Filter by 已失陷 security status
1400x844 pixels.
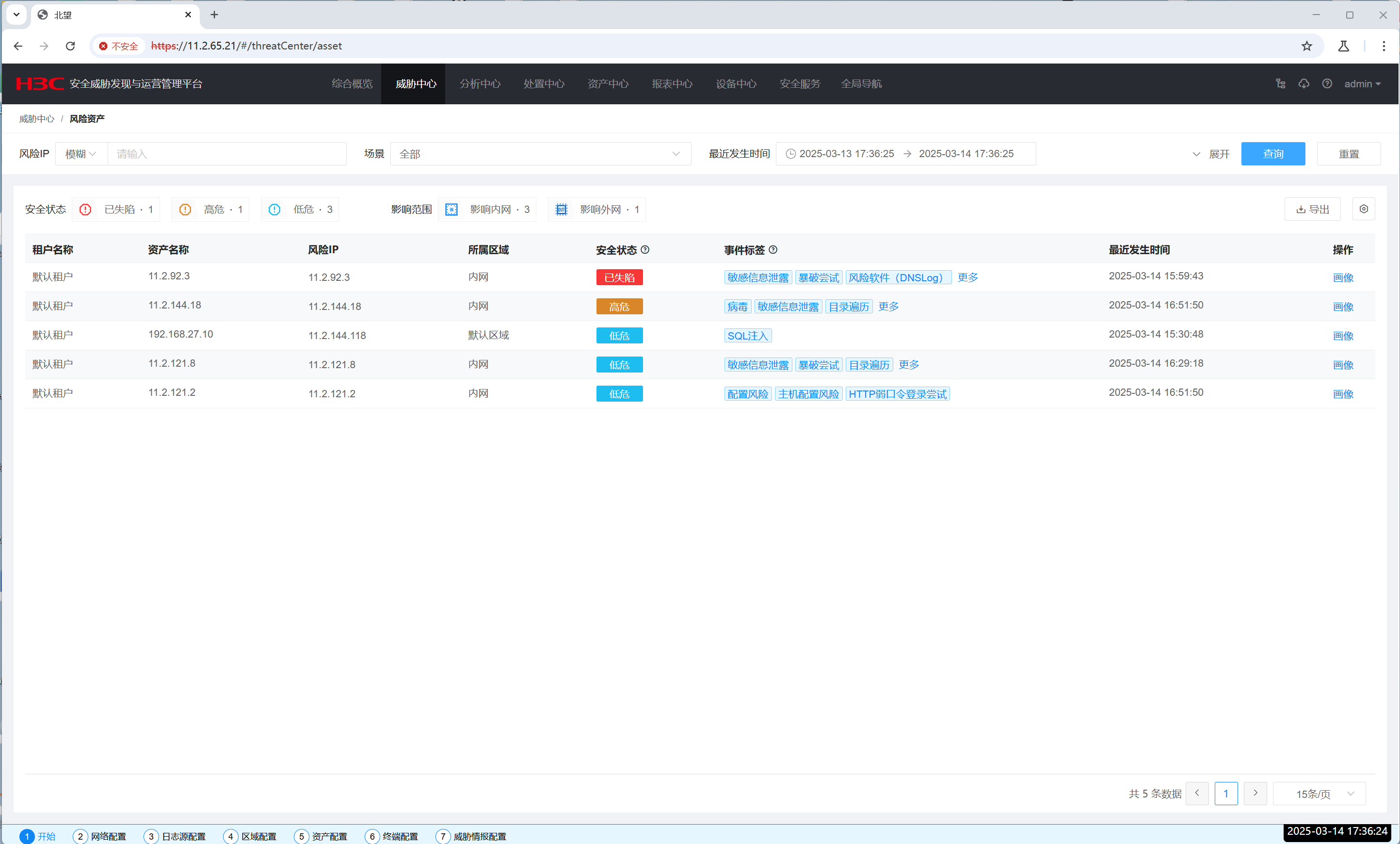coord(116,209)
